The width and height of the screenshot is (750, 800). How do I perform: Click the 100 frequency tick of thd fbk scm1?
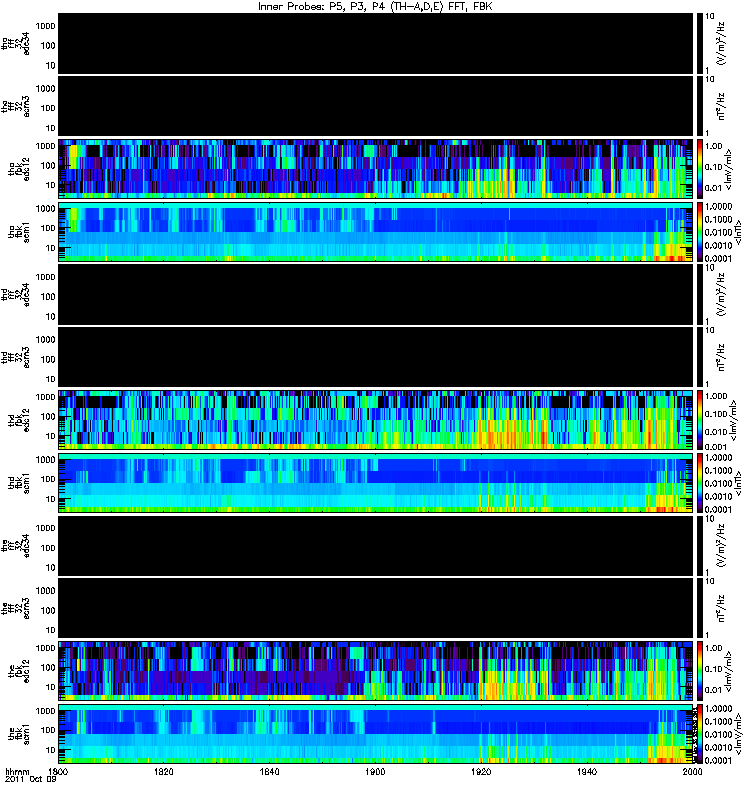point(48,480)
